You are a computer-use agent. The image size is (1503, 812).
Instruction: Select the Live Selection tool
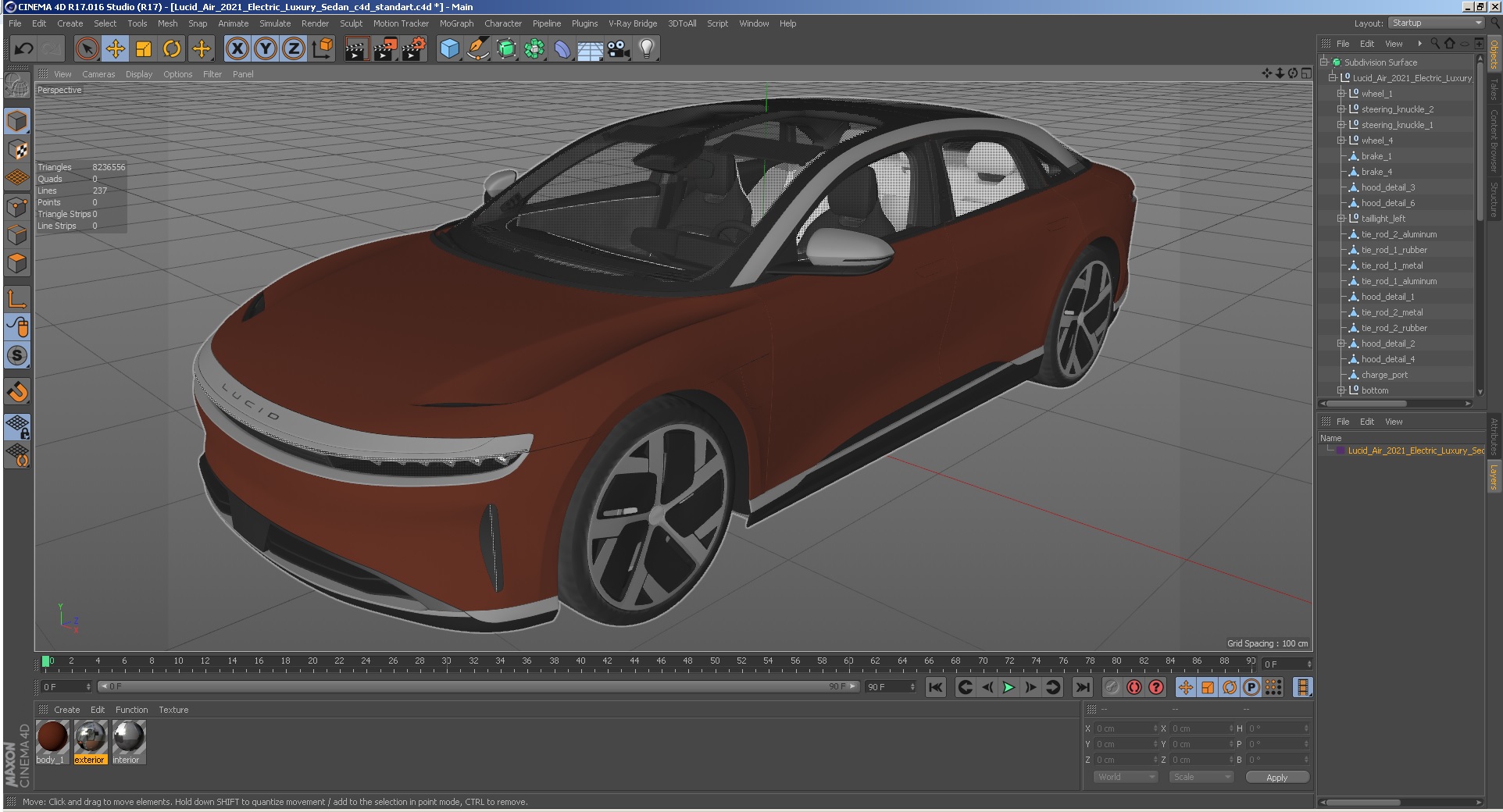87,49
